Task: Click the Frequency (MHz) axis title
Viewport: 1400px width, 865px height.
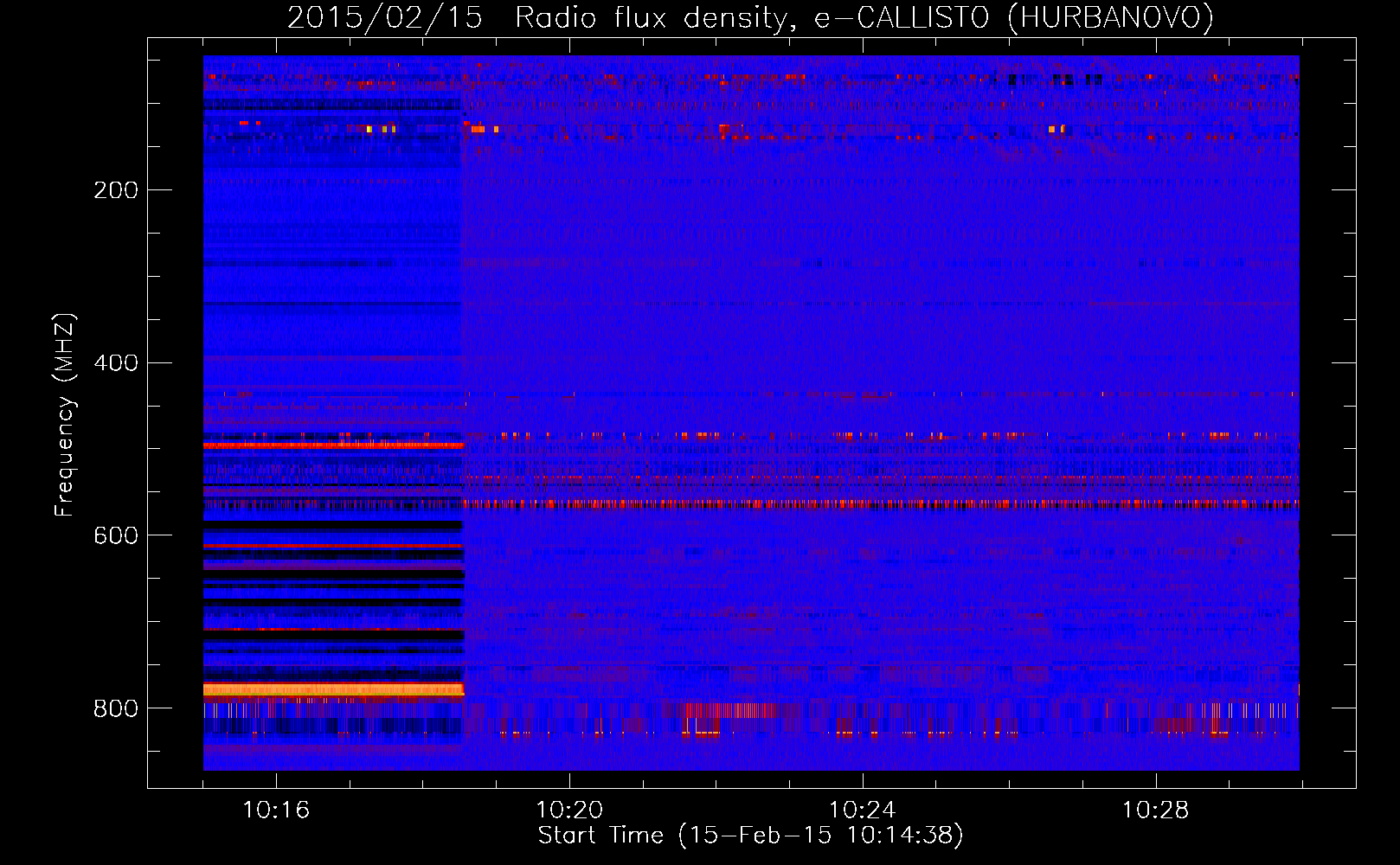Action: click(x=65, y=415)
